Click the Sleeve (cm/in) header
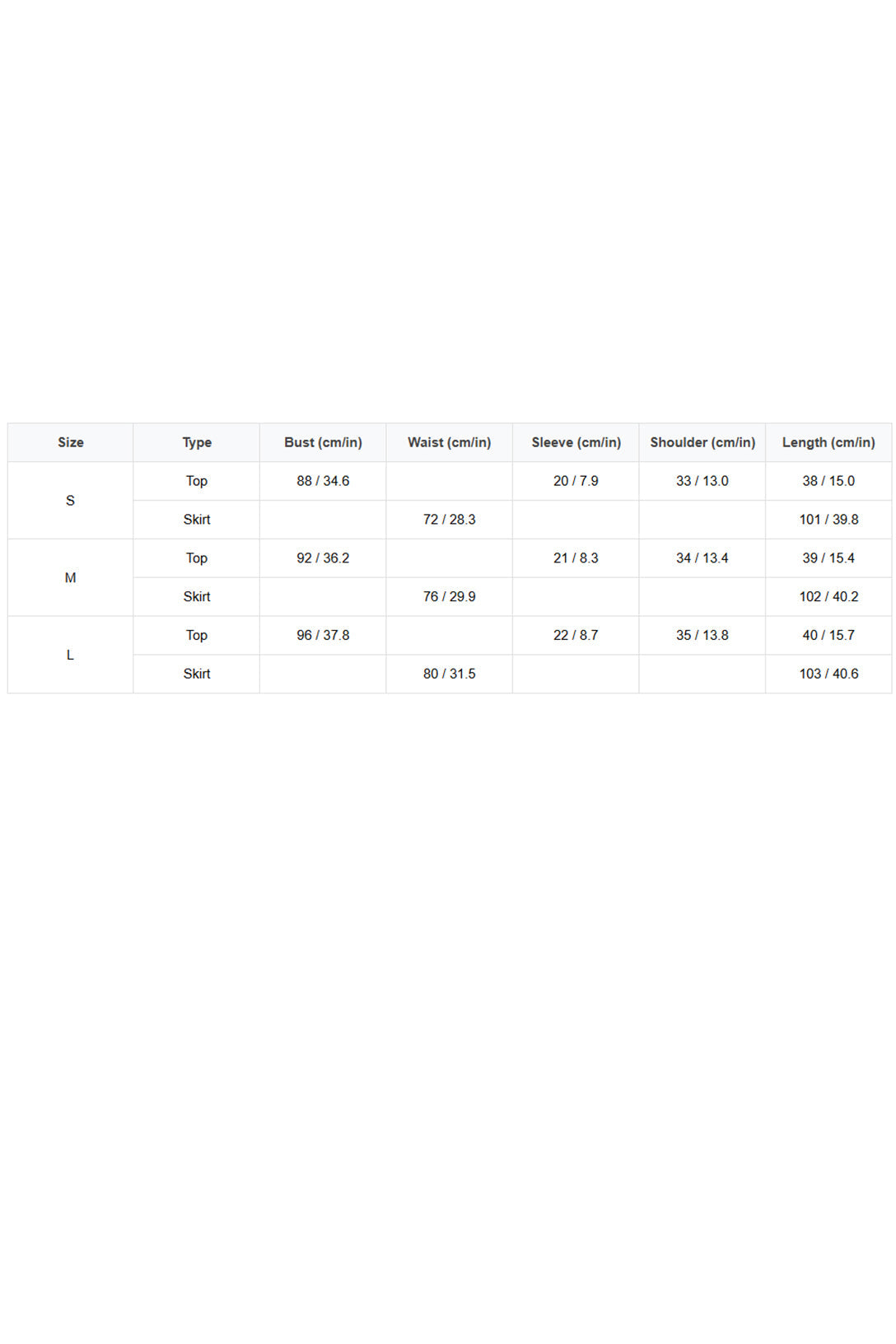This screenshot has width=896, height=1344. pos(576,442)
